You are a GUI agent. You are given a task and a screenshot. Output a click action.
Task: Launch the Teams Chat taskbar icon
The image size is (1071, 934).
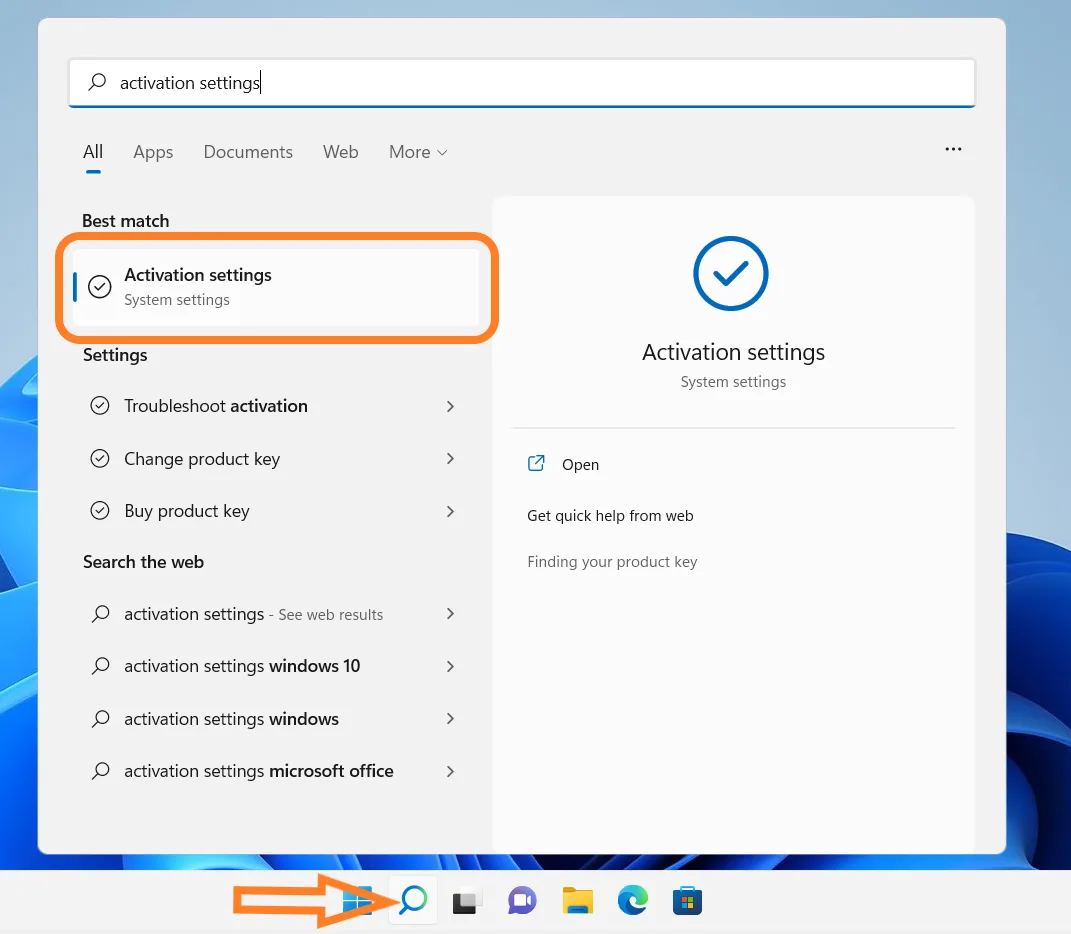[x=522, y=901]
